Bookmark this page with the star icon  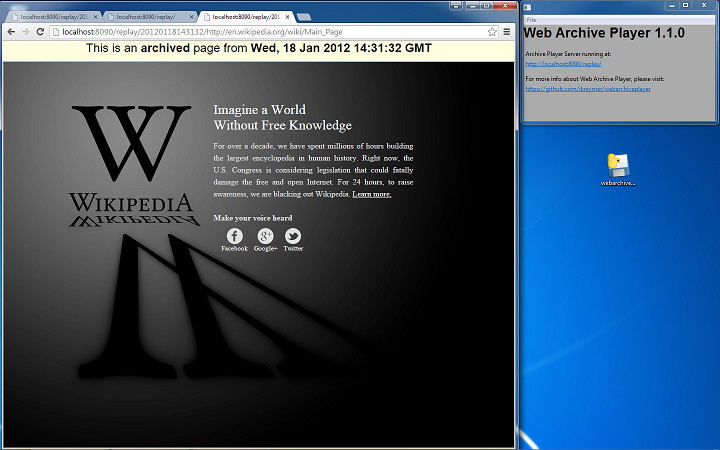tap(492, 32)
